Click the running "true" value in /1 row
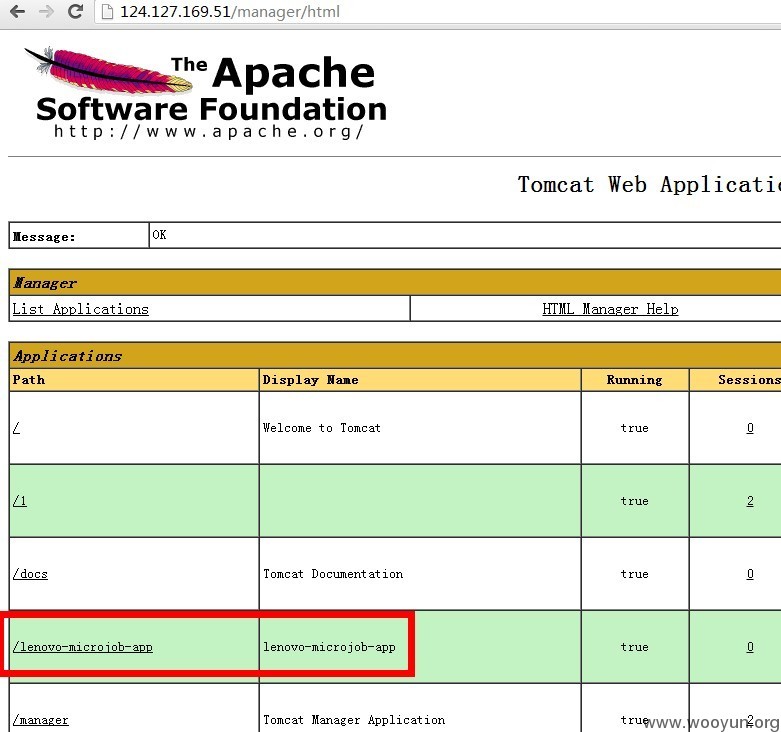The image size is (781, 732). 635,501
